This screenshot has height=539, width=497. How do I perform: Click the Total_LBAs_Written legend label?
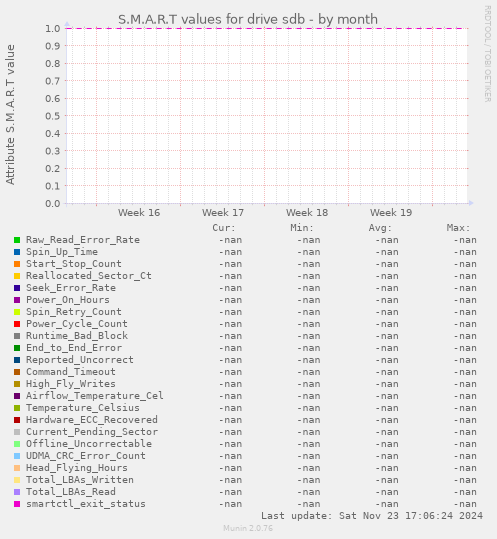click(80, 480)
